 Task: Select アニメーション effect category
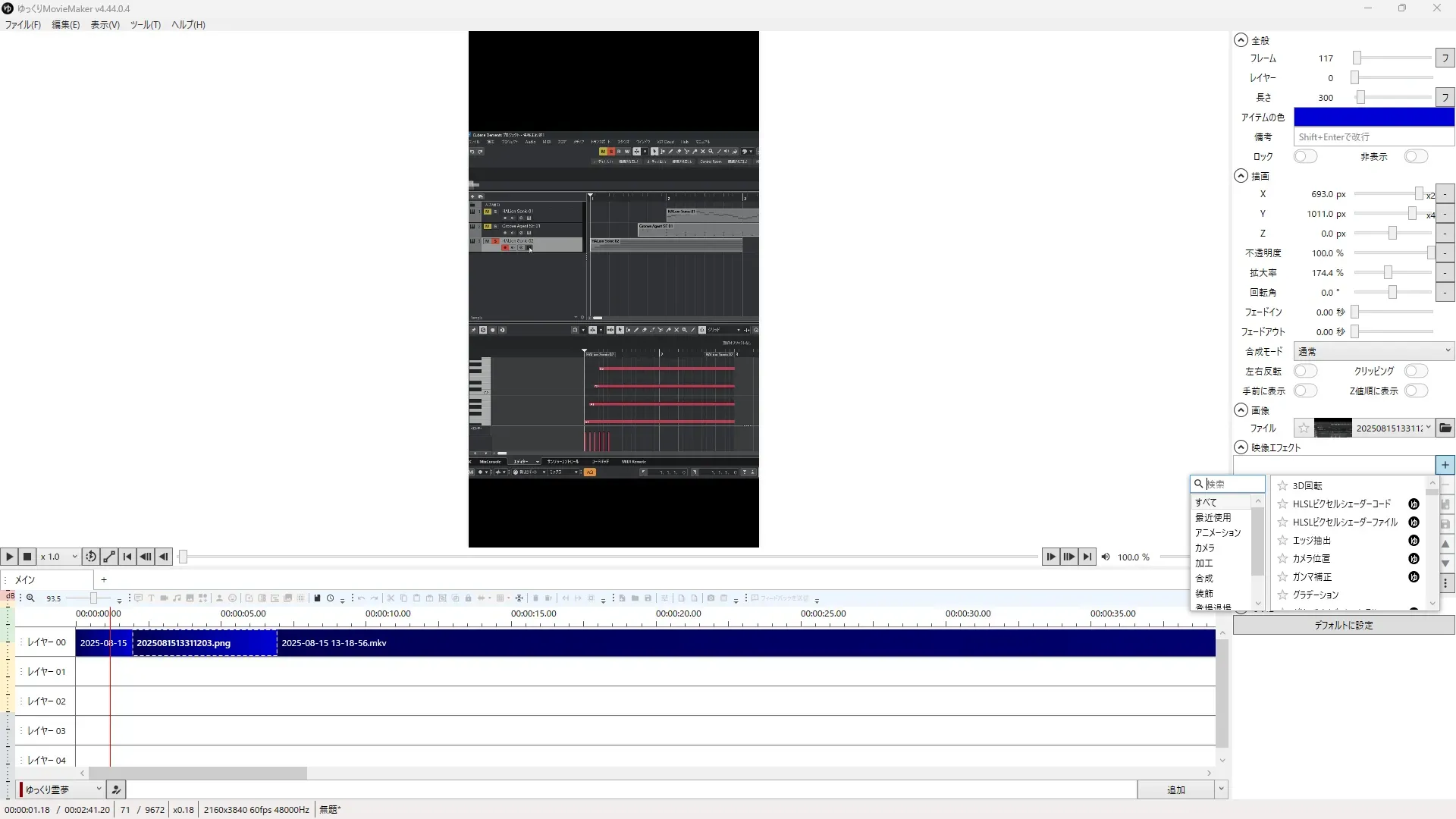tap(1217, 533)
